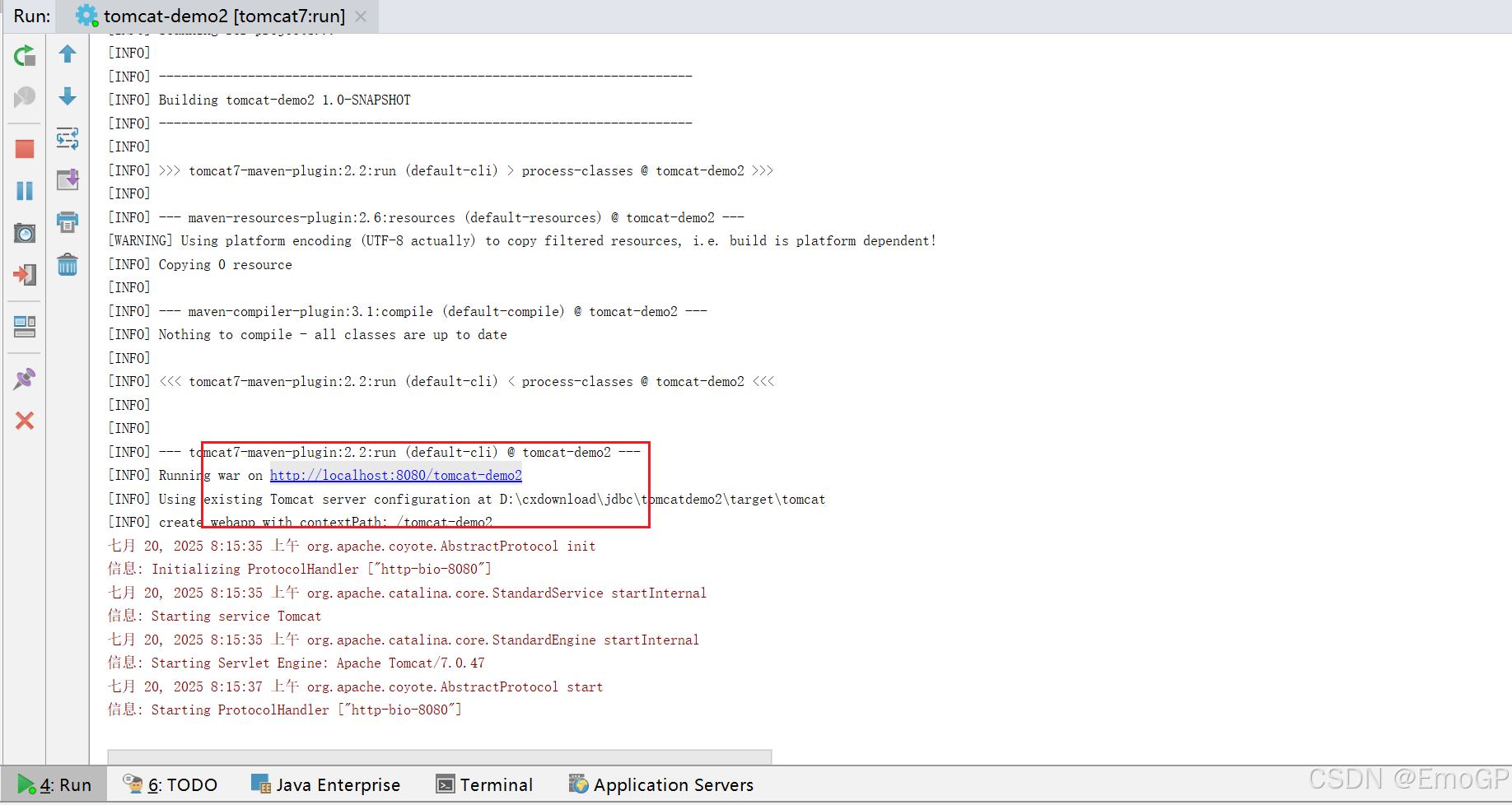Pause the console output
This screenshot has height=805, width=1512.
25,191
